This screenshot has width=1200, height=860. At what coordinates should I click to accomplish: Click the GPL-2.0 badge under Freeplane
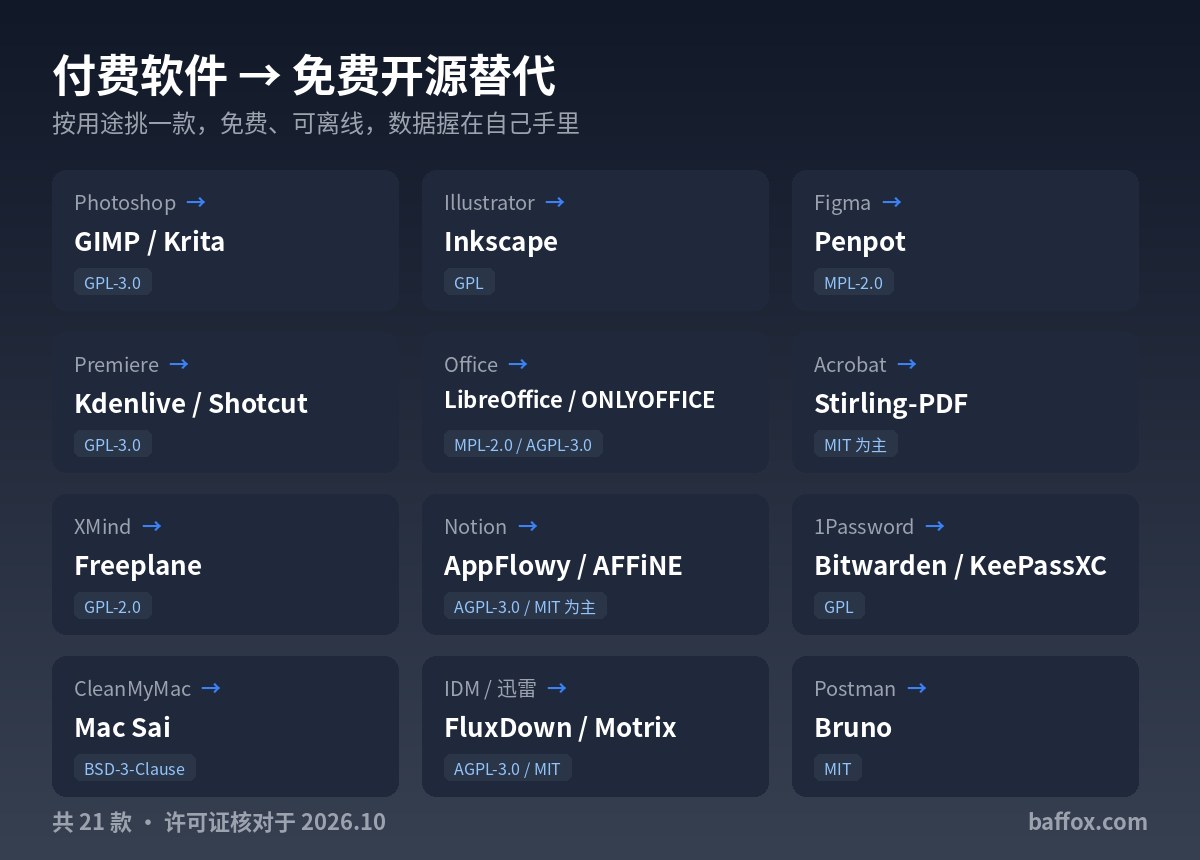point(113,606)
